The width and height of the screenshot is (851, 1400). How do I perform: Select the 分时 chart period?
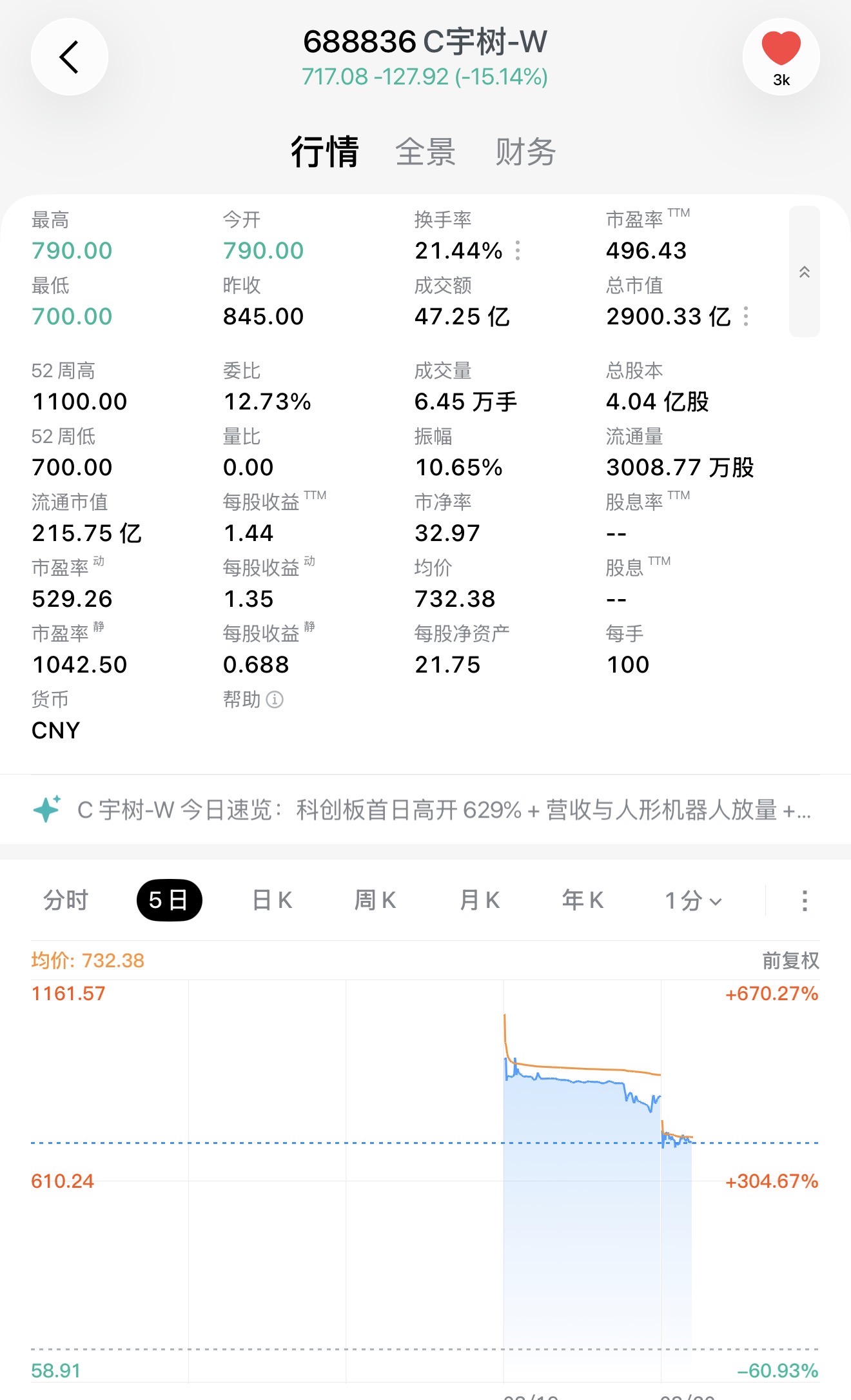click(66, 900)
